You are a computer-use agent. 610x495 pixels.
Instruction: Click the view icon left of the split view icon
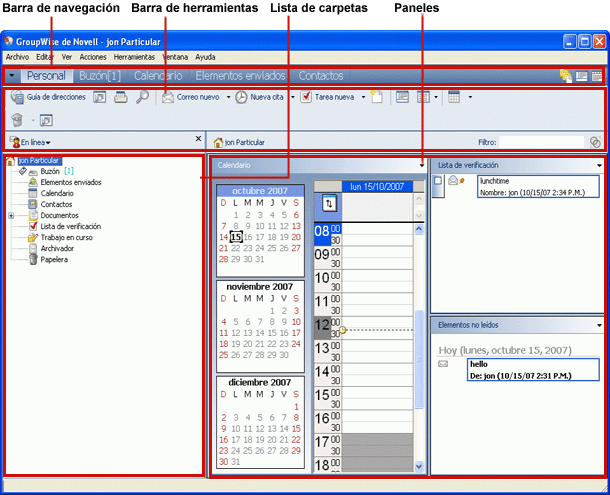point(402,97)
